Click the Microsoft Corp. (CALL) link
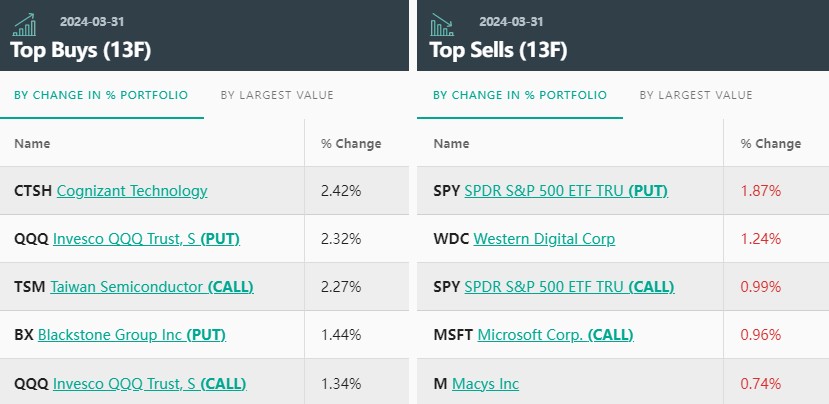 coord(553,335)
